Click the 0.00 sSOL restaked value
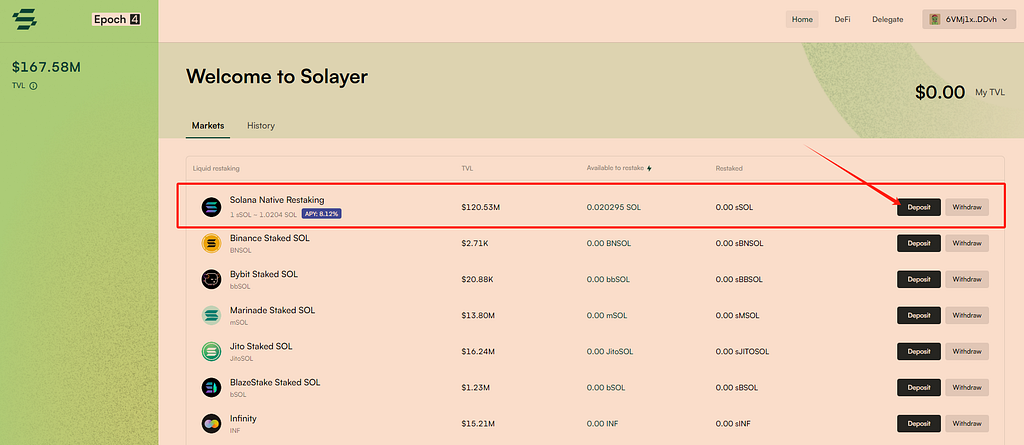1024x445 pixels. click(x=735, y=207)
